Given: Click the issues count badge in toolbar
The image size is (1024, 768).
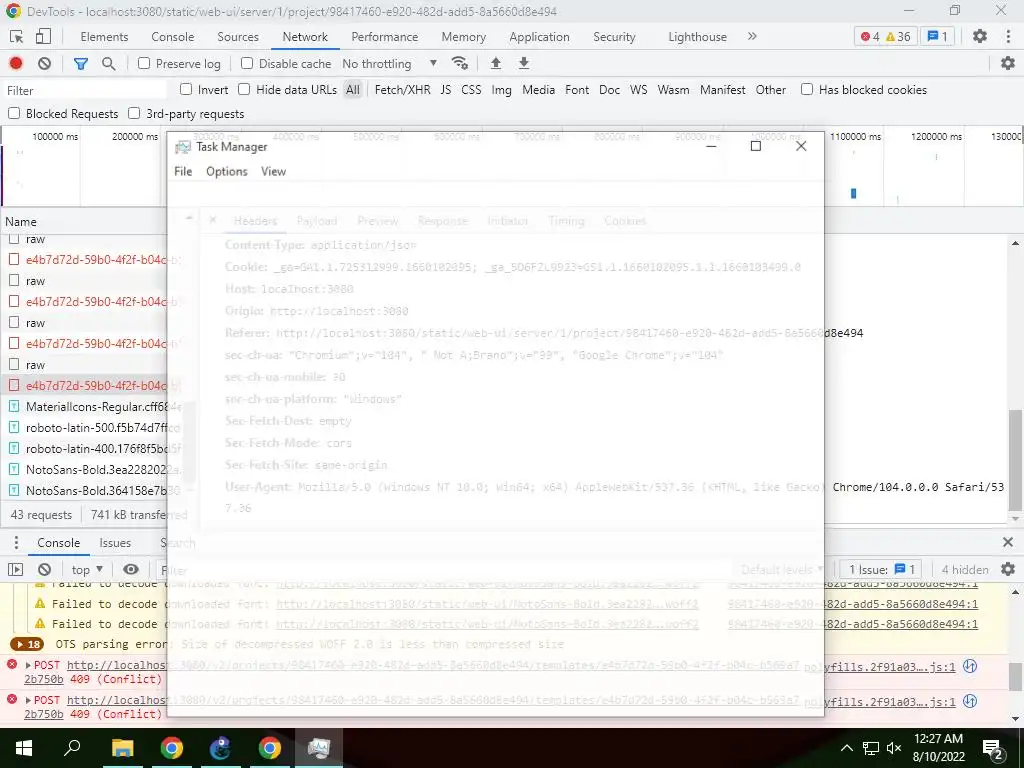Looking at the screenshot, I should click(x=938, y=37).
